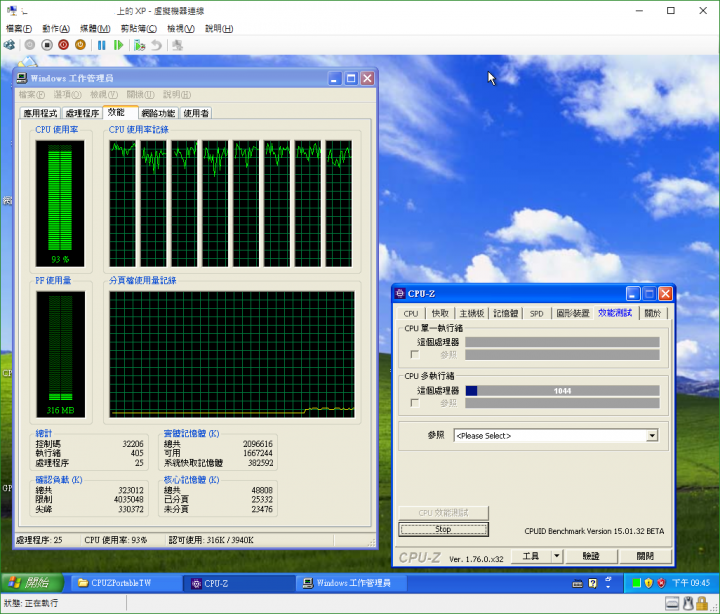The image size is (720, 614).
Task: Click the 工具 button in CPU-Z
Action: [531, 556]
